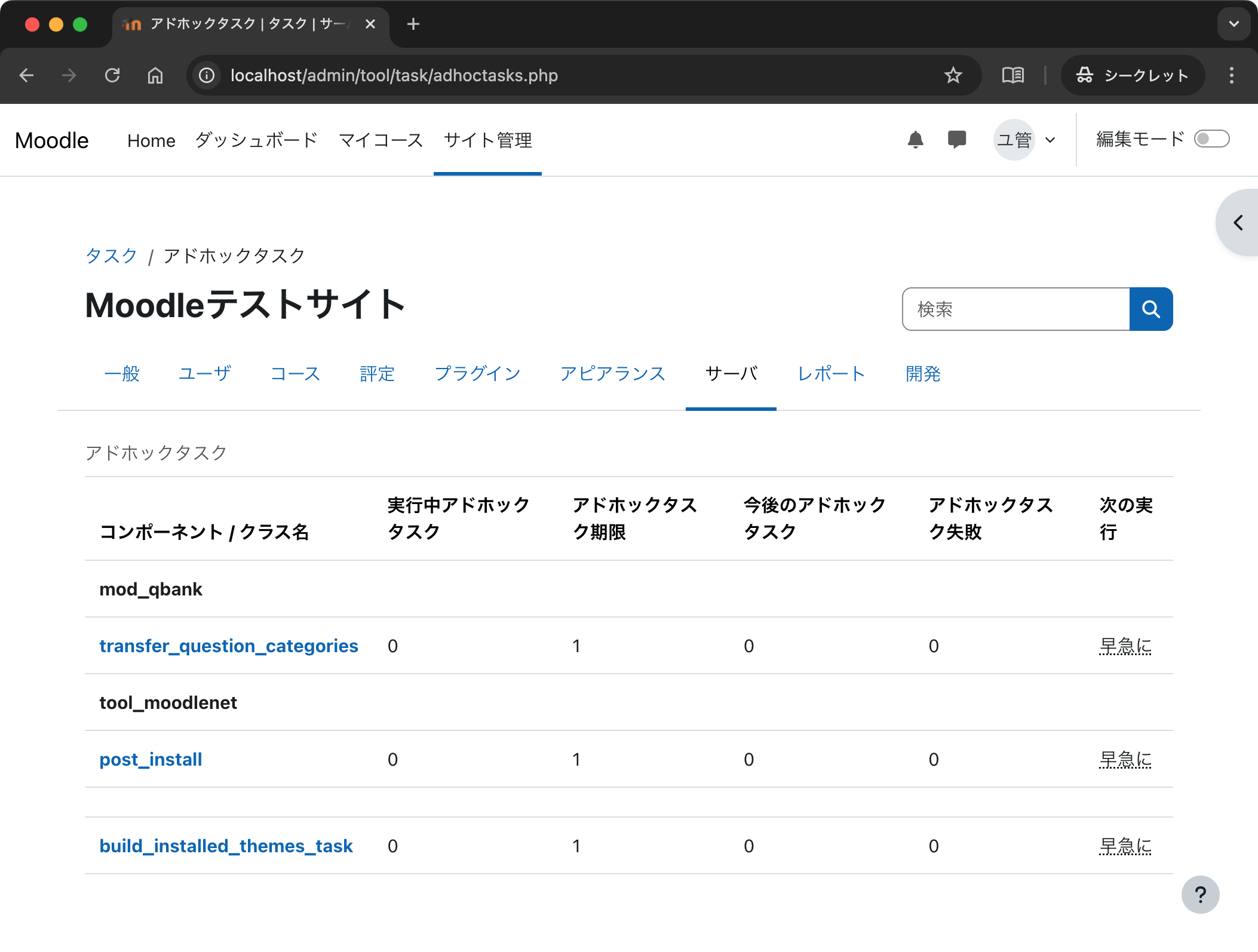Click the blue search magnifier button
This screenshot has width=1258, height=952.
click(1150, 309)
